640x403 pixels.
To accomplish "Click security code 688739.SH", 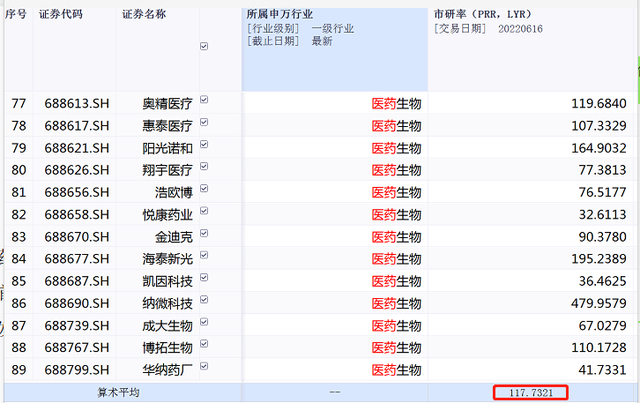I will pos(77,326).
